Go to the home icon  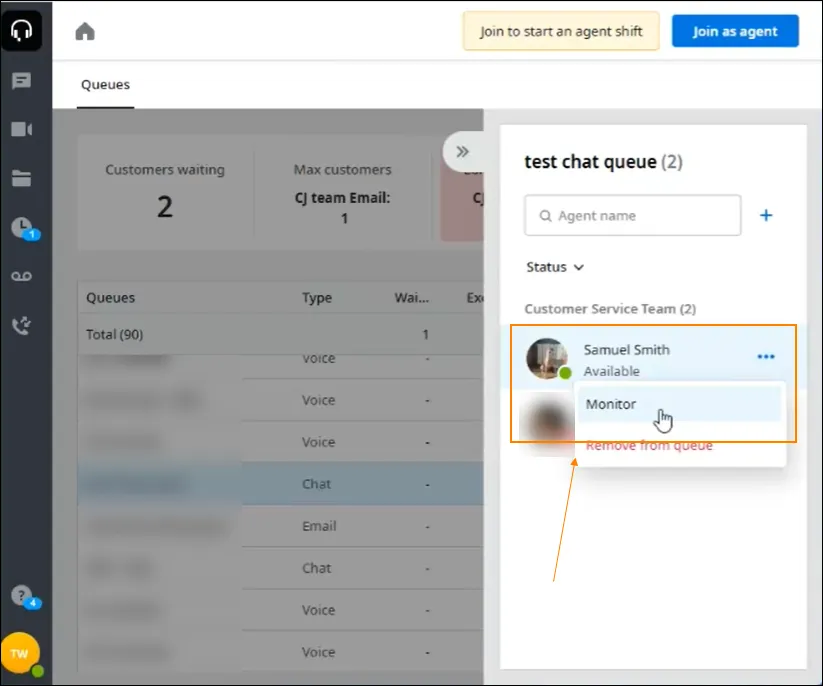(x=85, y=31)
